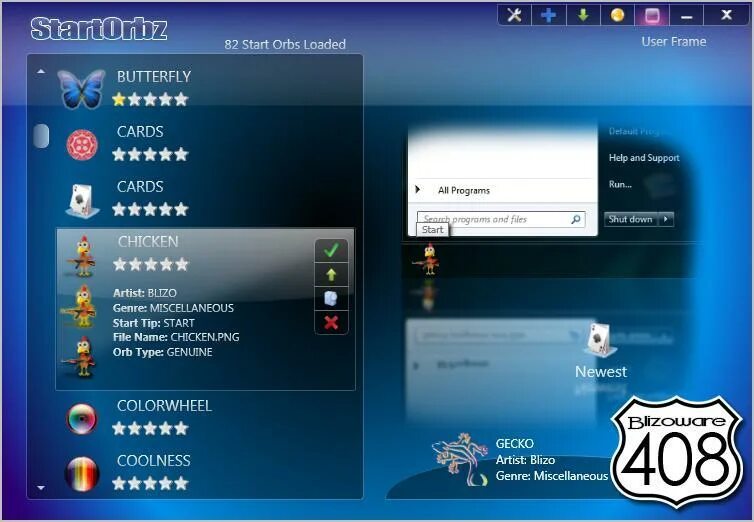The height and width of the screenshot is (522, 754).
Task: Select the Butterfly orb icon
Action: point(81,88)
